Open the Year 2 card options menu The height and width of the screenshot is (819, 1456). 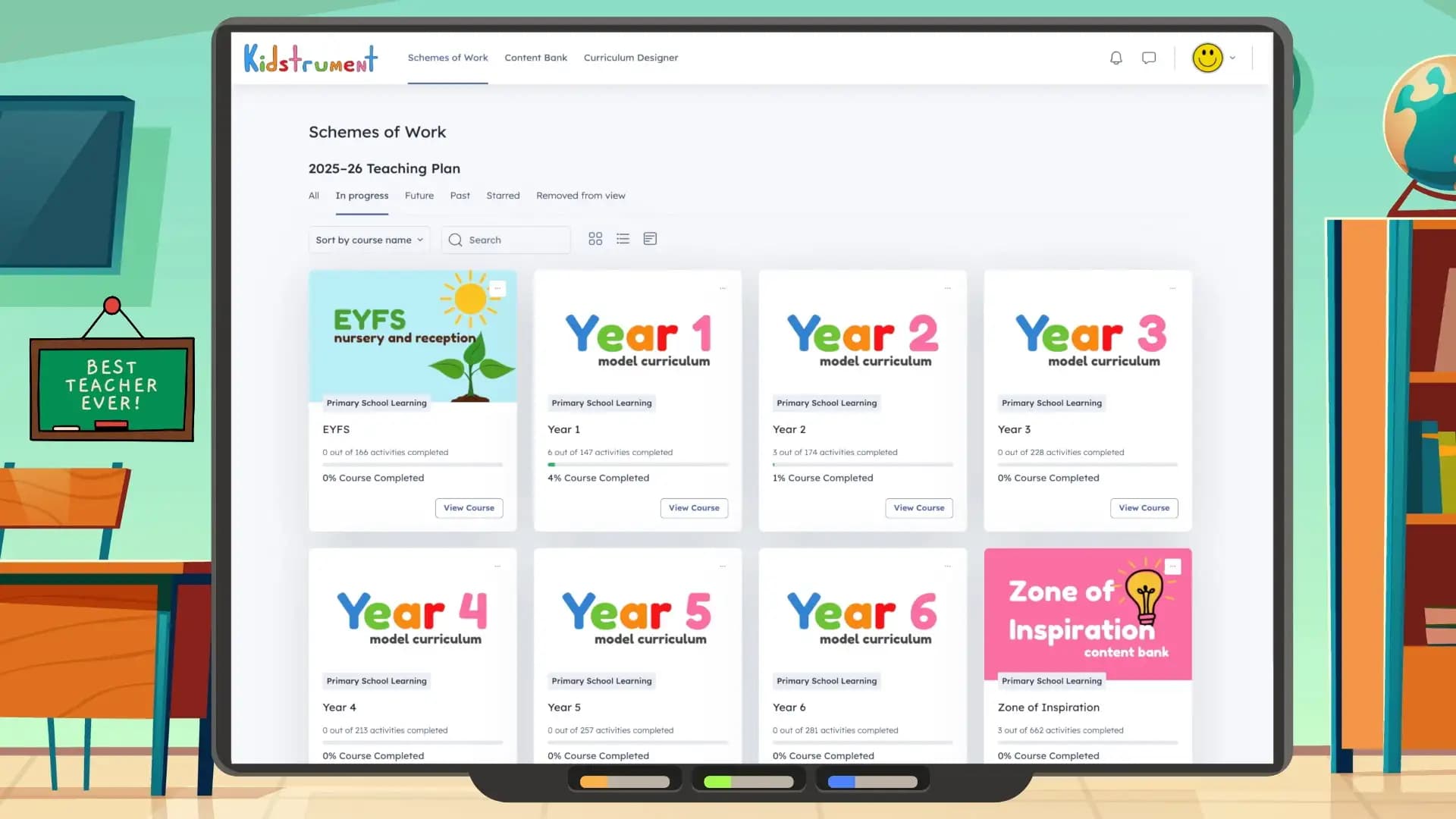coord(947,288)
